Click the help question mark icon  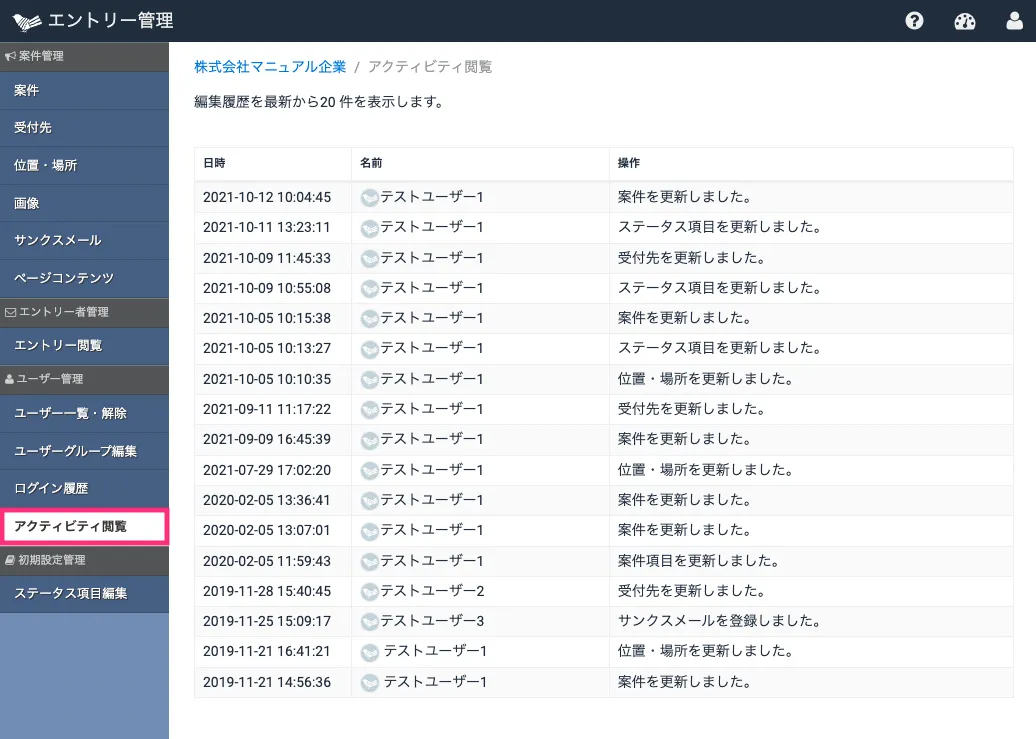[x=914, y=21]
